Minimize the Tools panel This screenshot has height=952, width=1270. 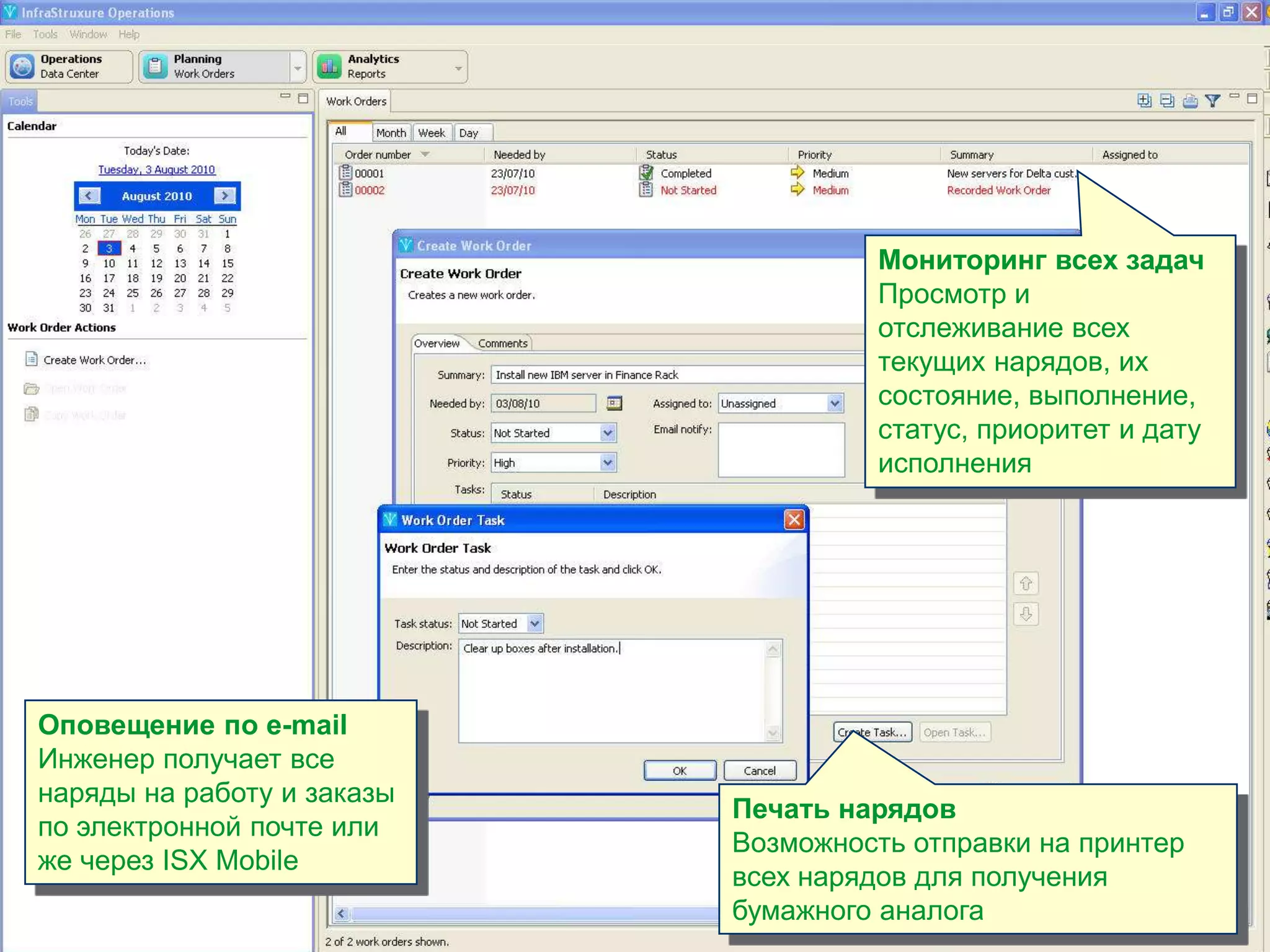click(x=285, y=97)
